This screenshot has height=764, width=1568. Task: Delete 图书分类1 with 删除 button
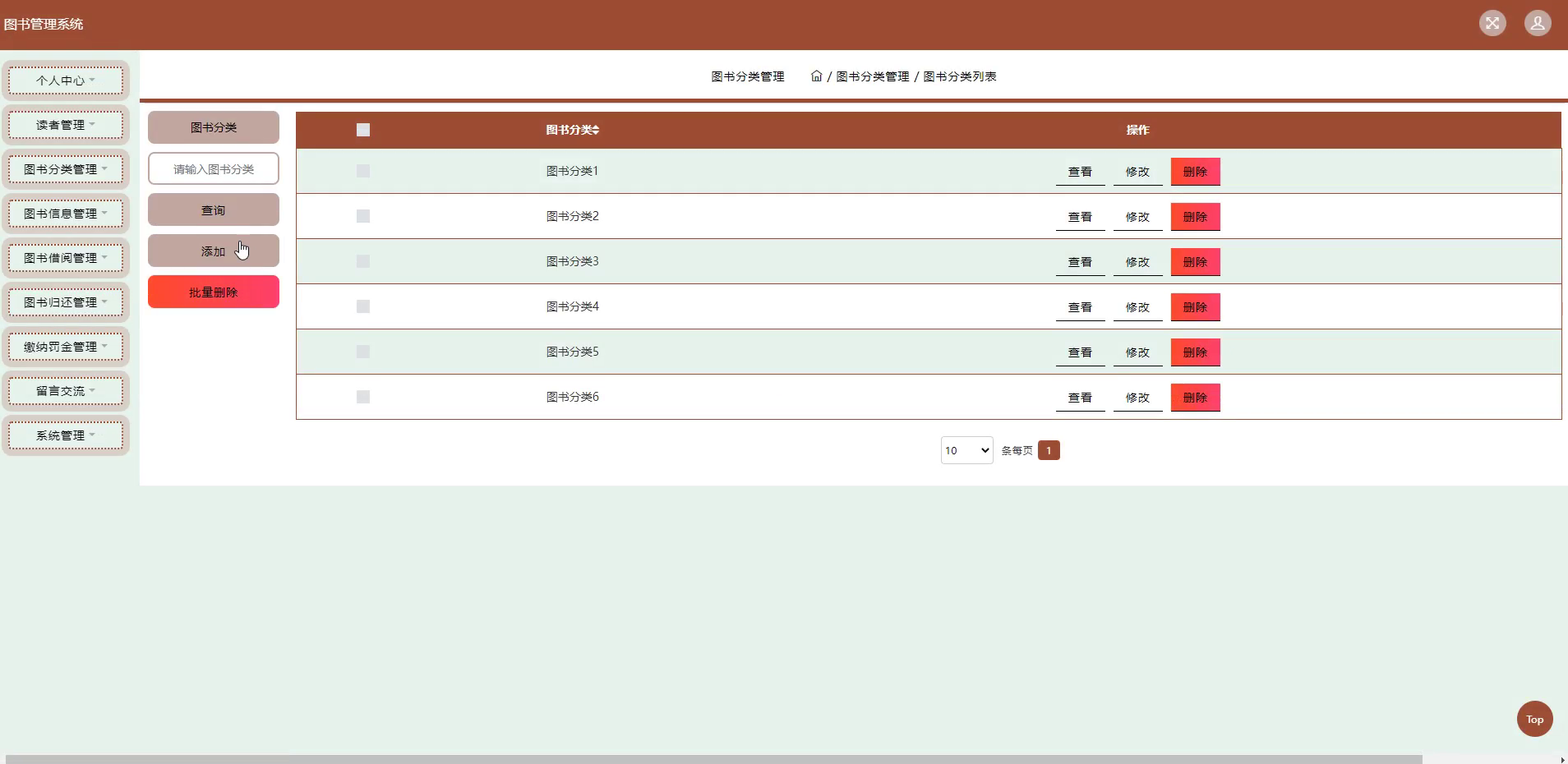[1195, 172]
